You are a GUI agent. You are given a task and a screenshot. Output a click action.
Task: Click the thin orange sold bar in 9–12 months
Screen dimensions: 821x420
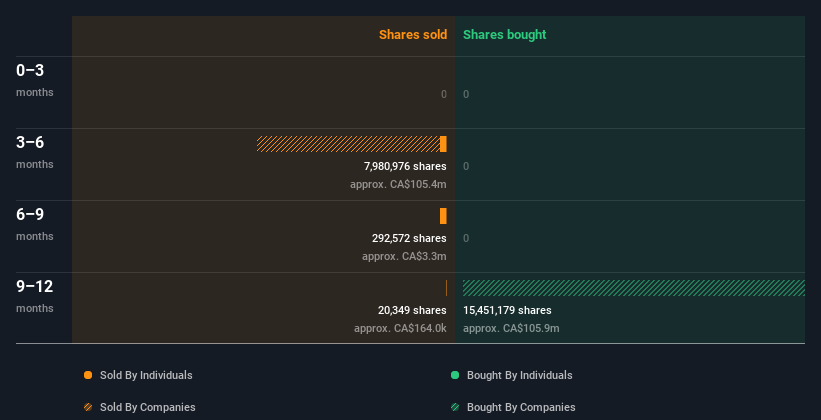446,288
